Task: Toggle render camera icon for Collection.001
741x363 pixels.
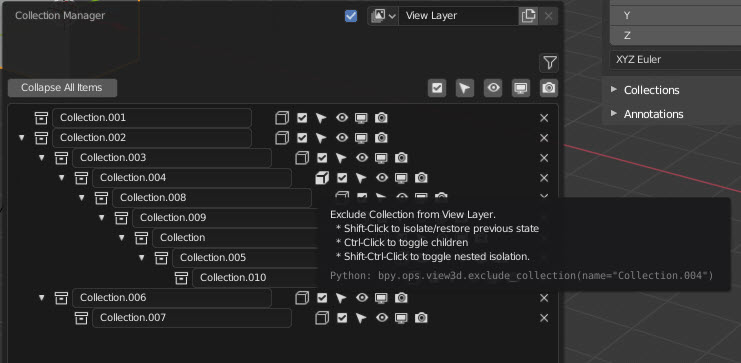Action: coord(381,118)
